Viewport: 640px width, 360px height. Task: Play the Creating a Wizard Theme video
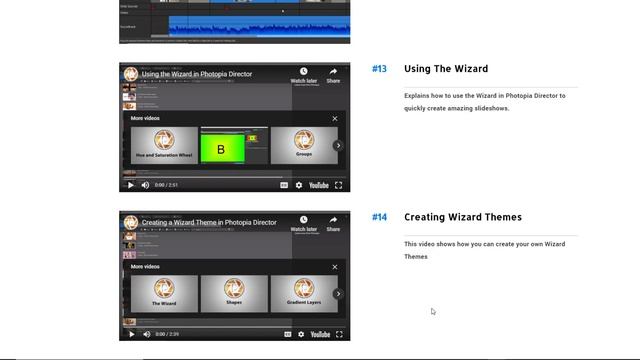(x=131, y=334)
